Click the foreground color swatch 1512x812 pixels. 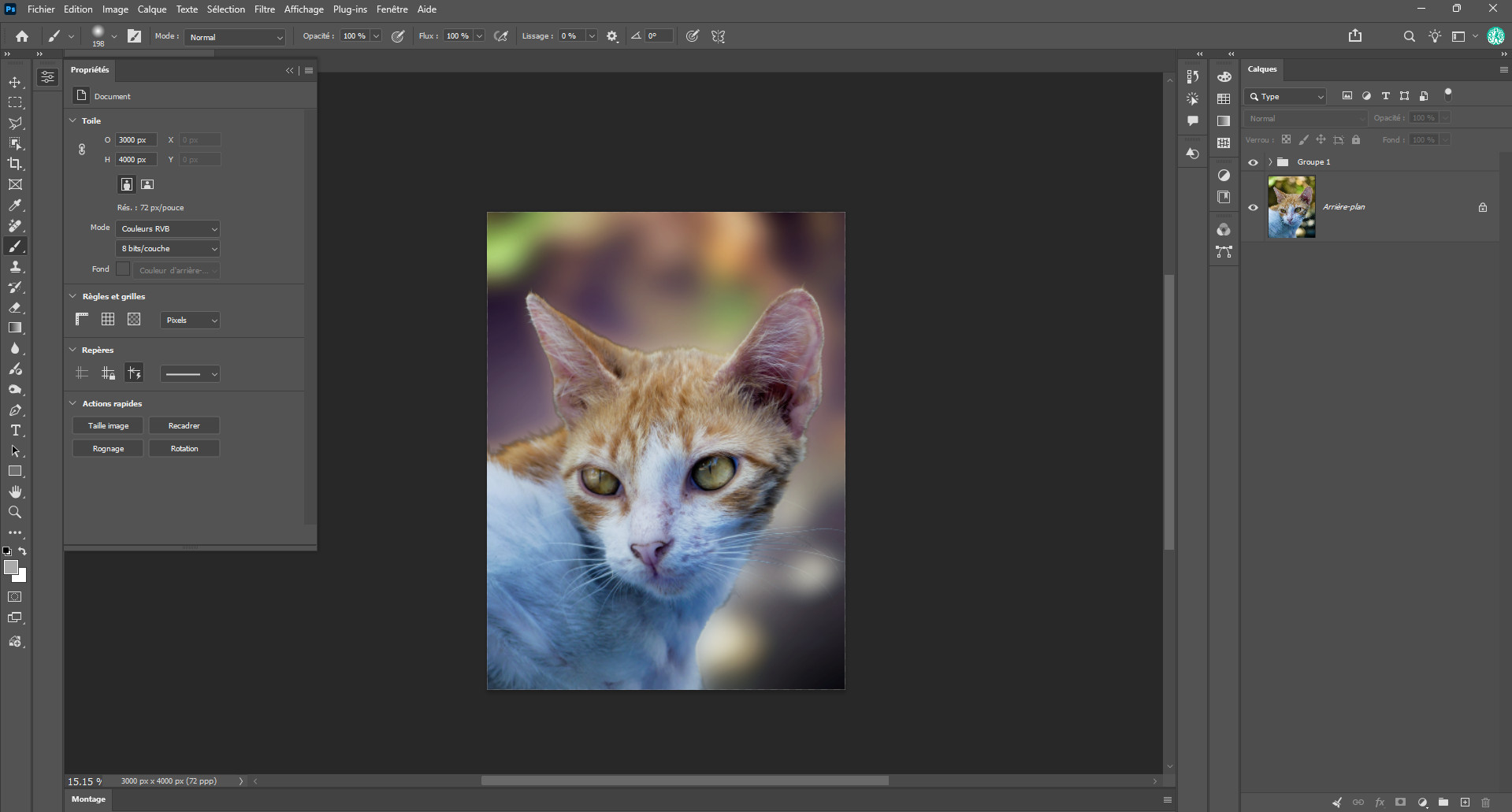10,567
